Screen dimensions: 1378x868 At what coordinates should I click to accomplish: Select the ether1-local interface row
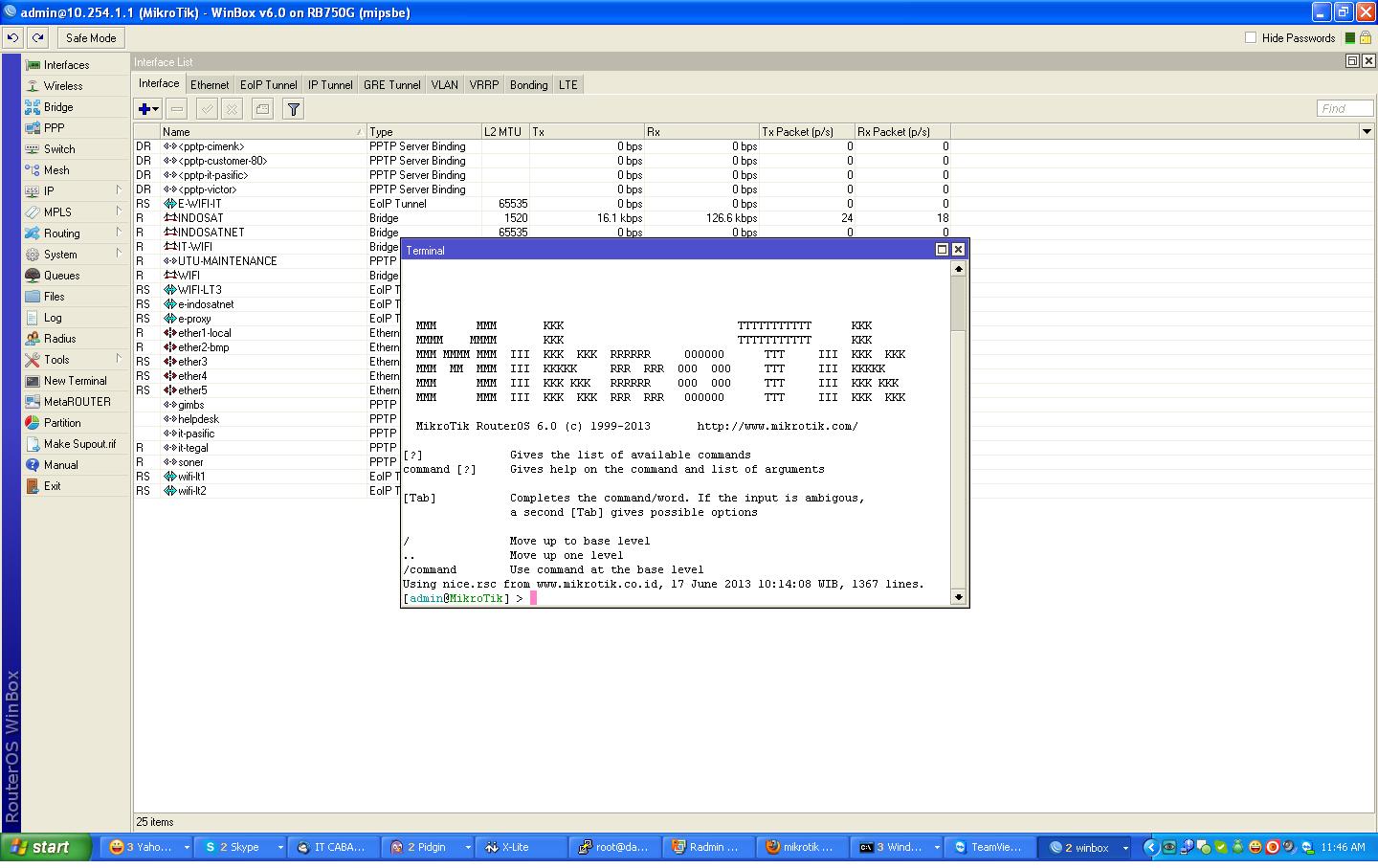tap(267, 333)
